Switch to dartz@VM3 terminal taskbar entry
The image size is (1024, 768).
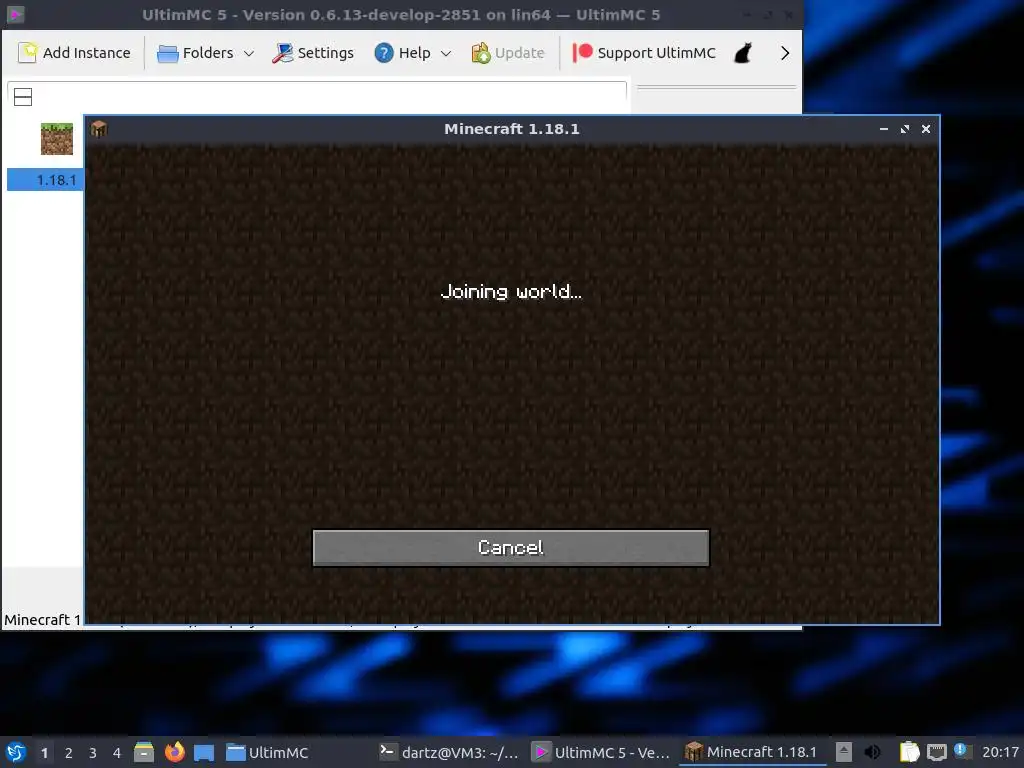450,752
